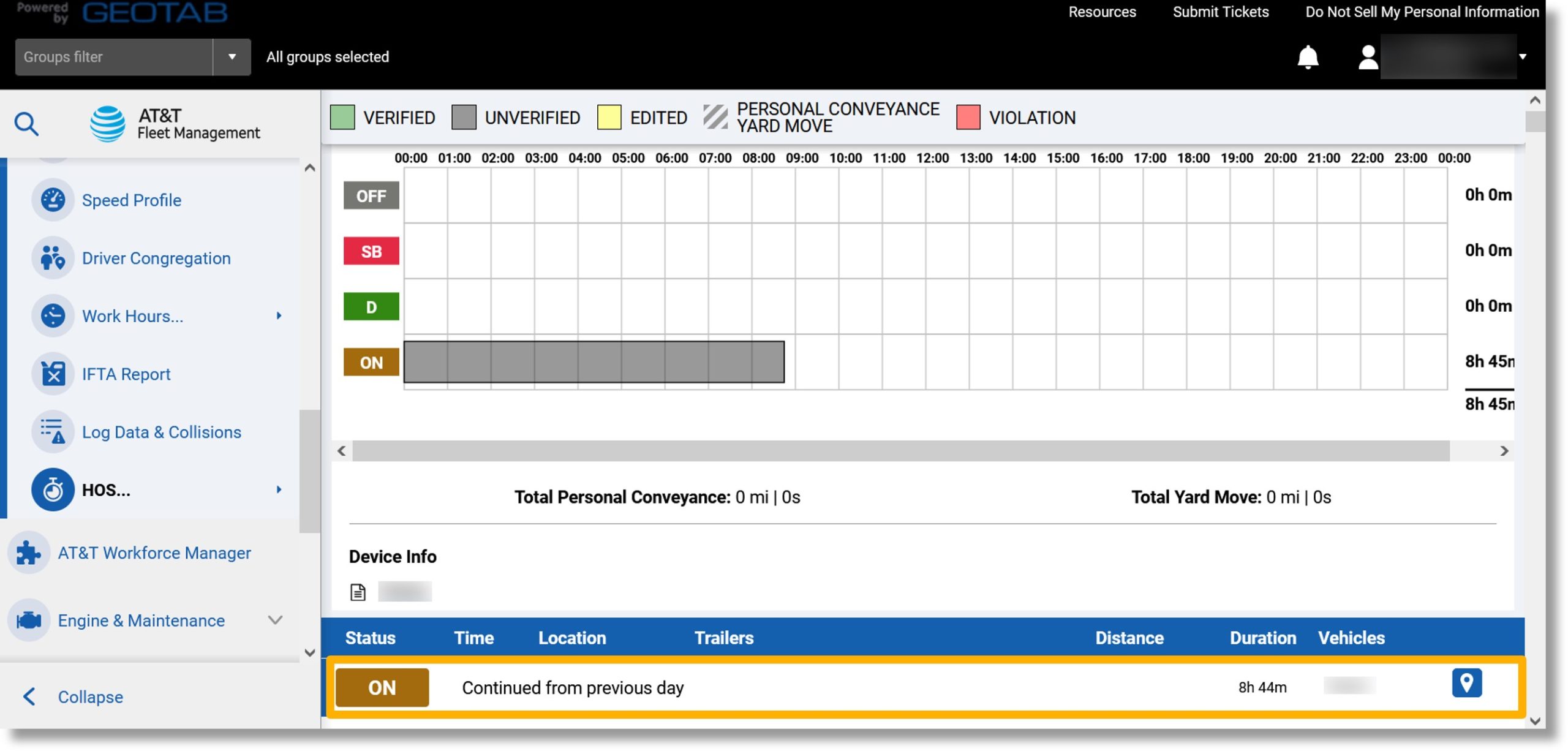This screenshot has height=751, width=1568.
Task: Click the 8h 44m duration value
Action: (1262, 687)
